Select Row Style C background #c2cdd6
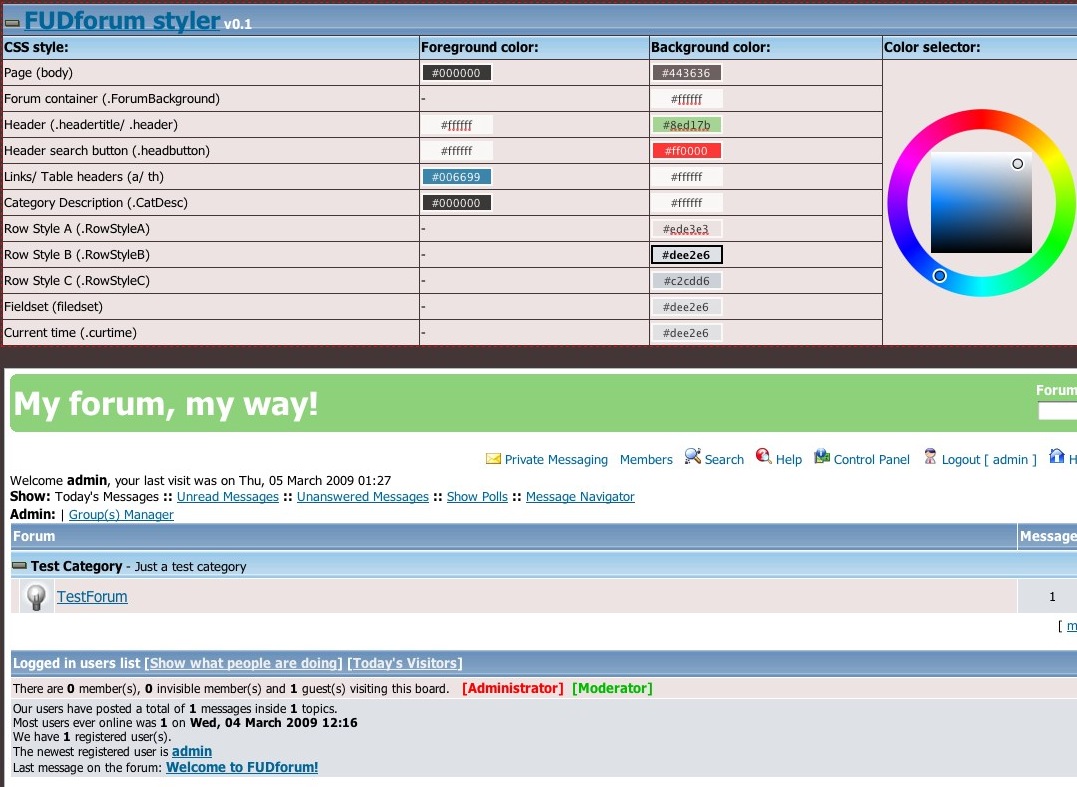Viewport: 1077px width, 787px height. (686, 281)
